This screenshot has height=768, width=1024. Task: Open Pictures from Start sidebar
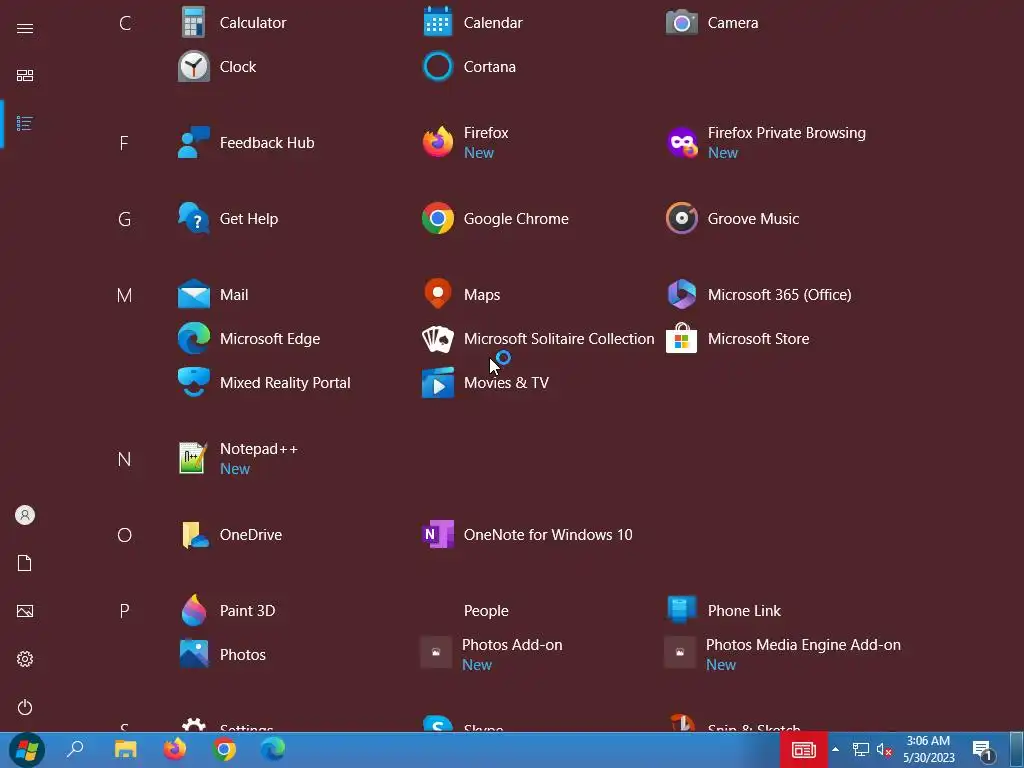[x=25, y=611]
